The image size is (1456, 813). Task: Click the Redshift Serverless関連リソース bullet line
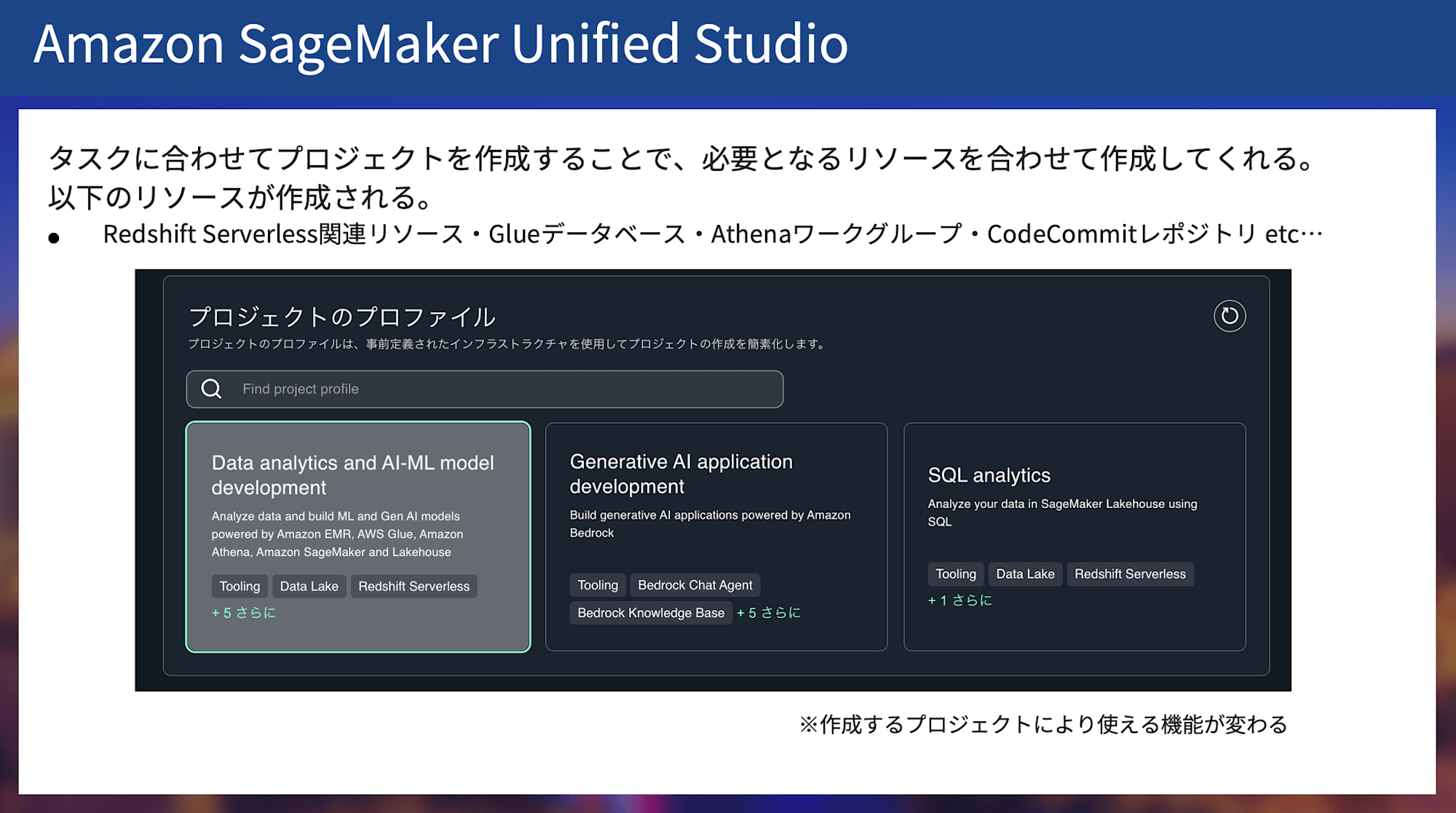713,234
